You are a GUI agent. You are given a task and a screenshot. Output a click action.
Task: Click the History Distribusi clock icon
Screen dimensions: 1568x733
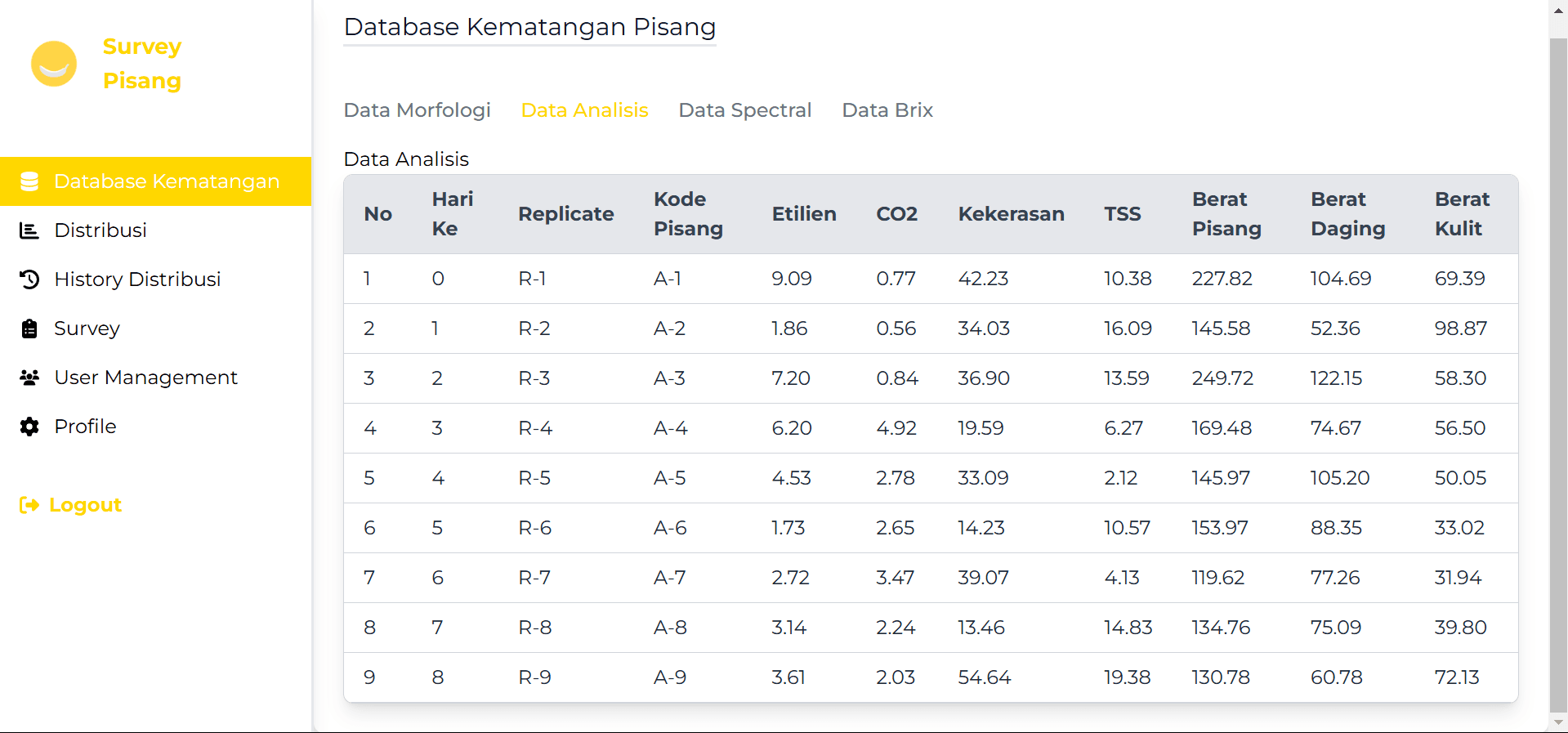tap(29, 279)
